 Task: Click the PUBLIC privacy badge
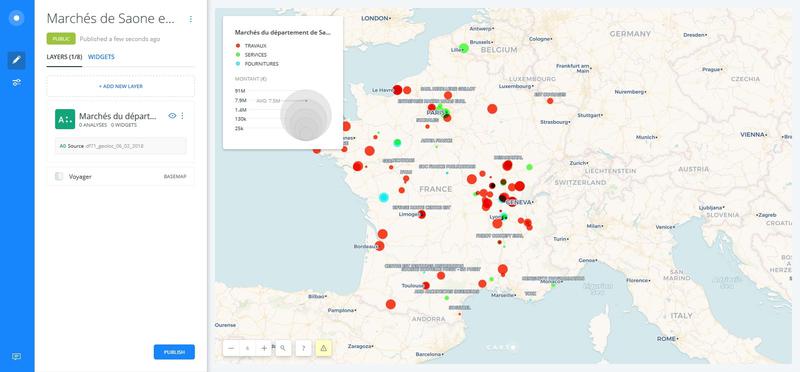pyautogui.click(x=61, y=39)
